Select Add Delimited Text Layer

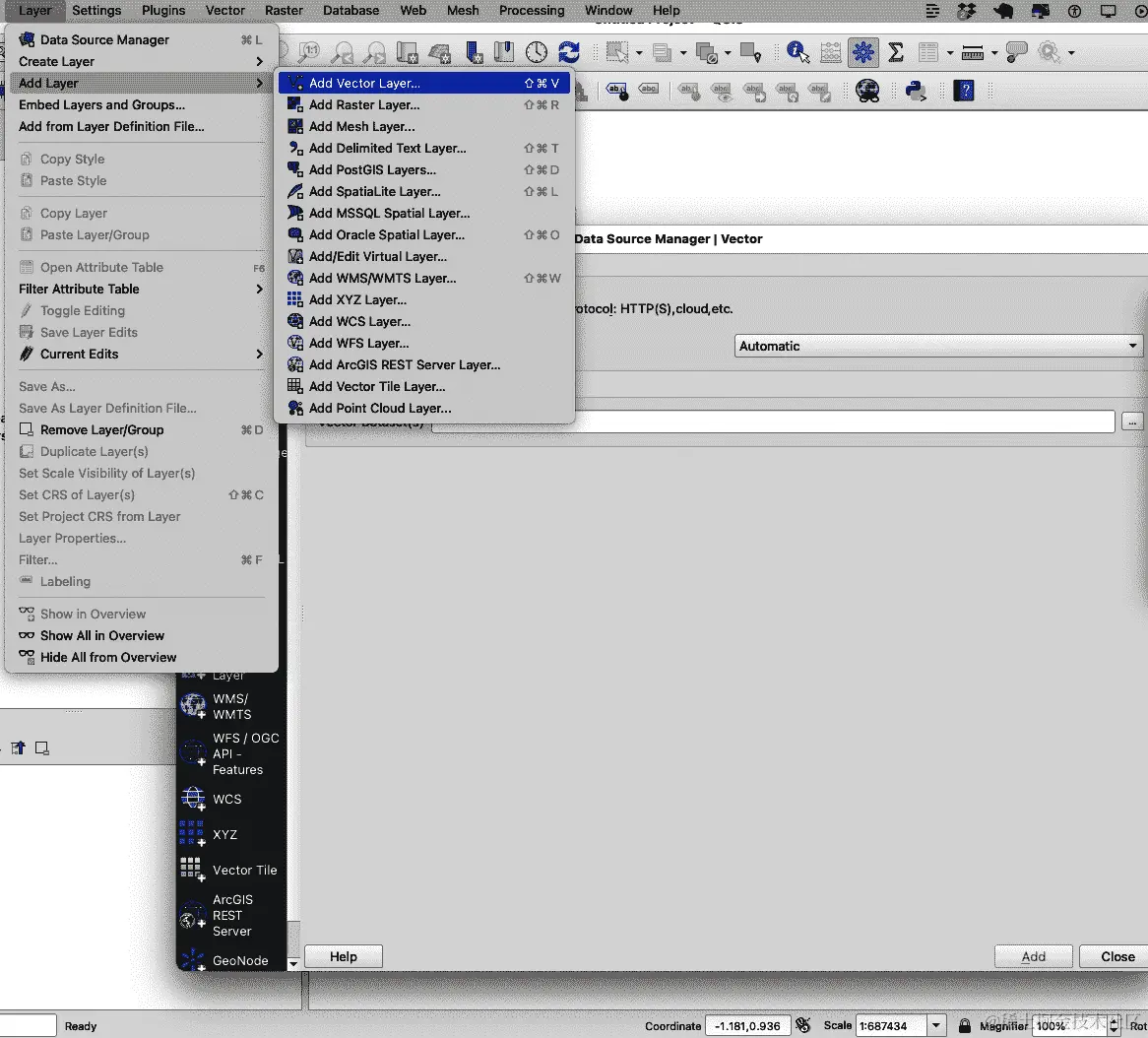424,148
